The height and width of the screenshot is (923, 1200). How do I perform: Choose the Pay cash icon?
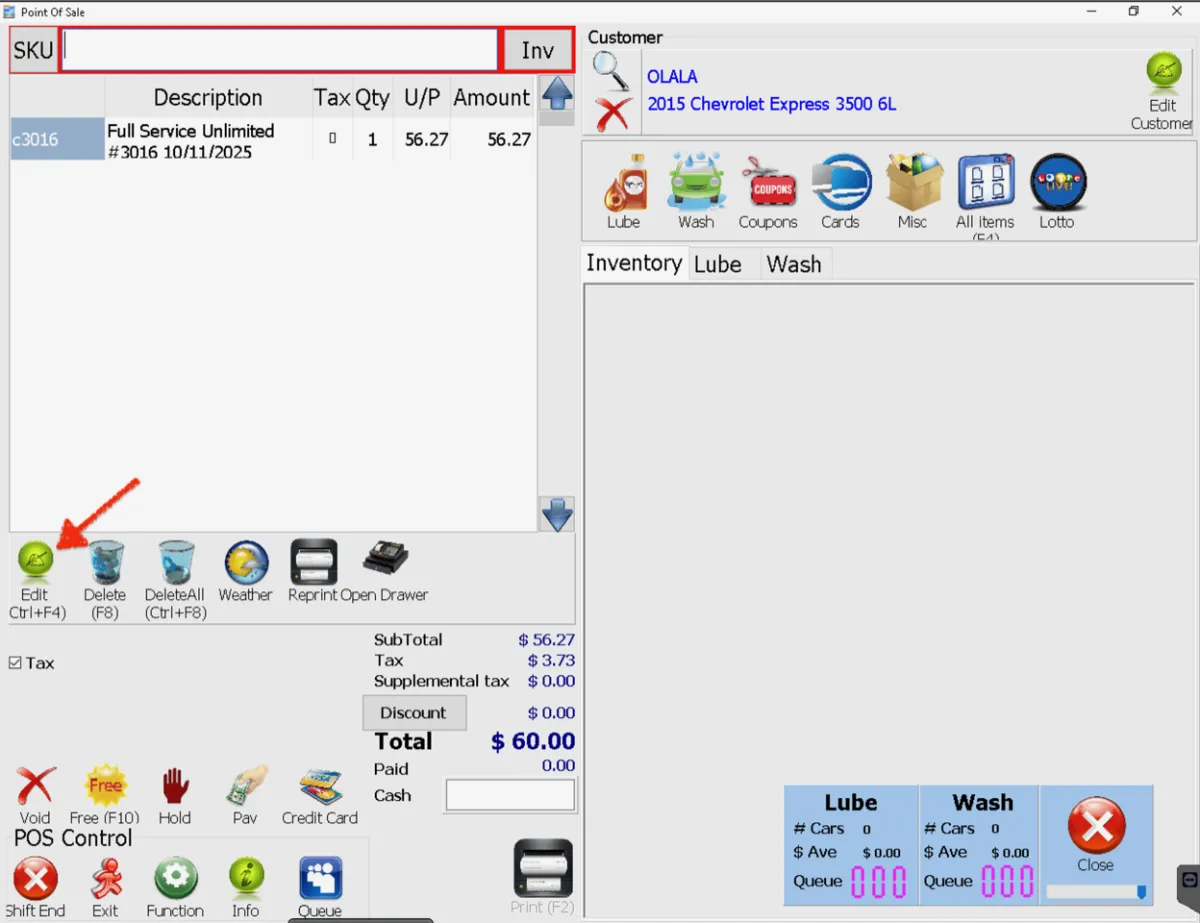[x=246, y=787]
